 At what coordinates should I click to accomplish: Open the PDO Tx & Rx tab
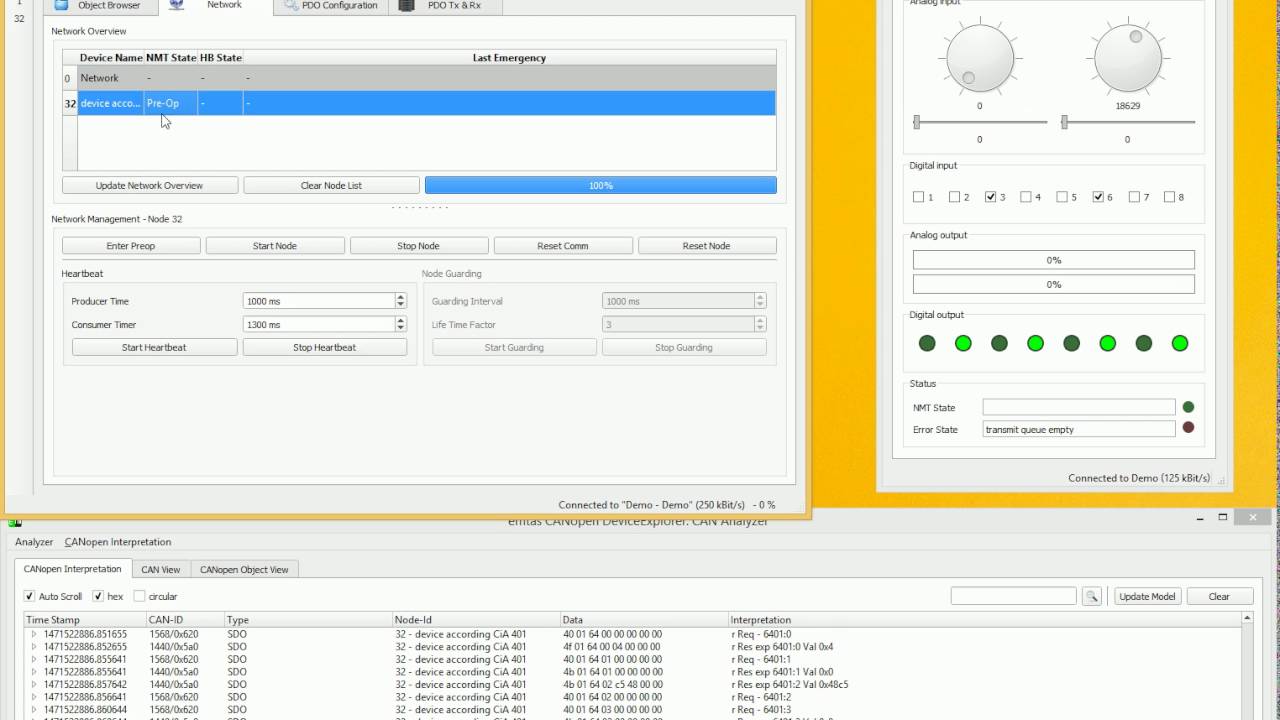pyautogui.click(x=445, y=6)
